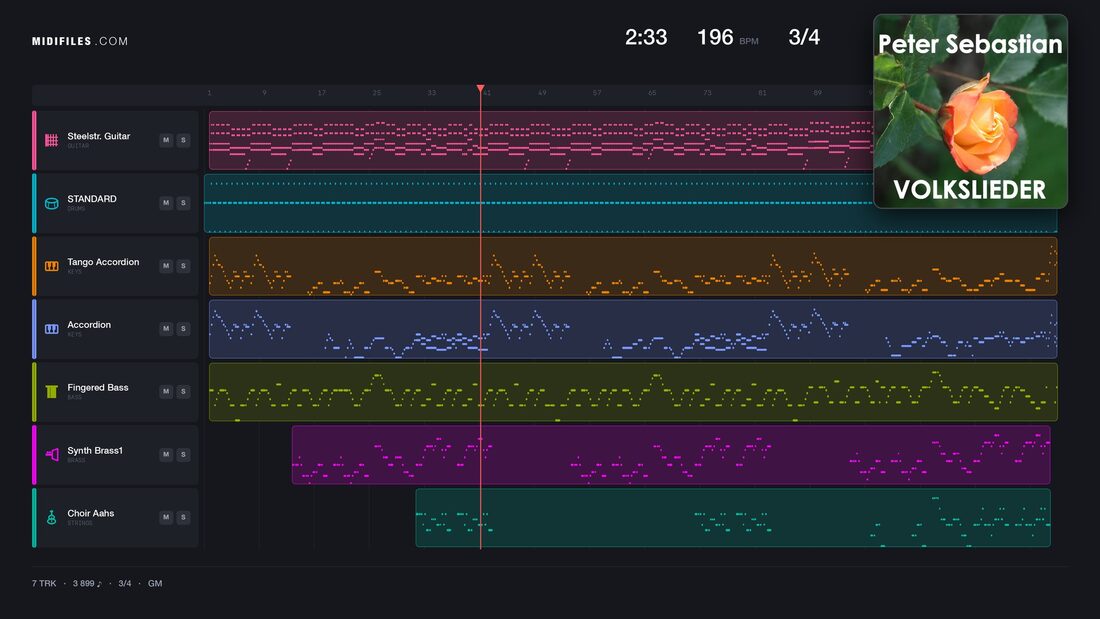Click the 2:33 song duration

[646, 37]
